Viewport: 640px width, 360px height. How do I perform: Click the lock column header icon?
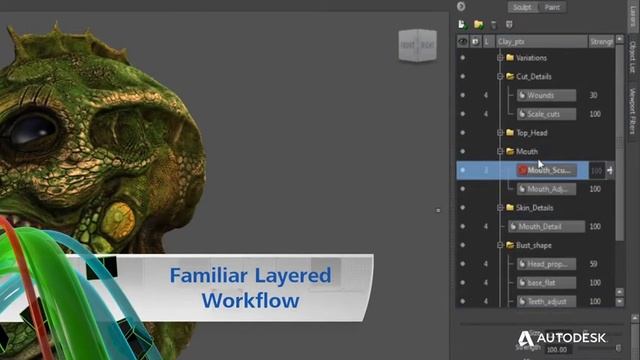pyautogui.click(x=476, y=41)
